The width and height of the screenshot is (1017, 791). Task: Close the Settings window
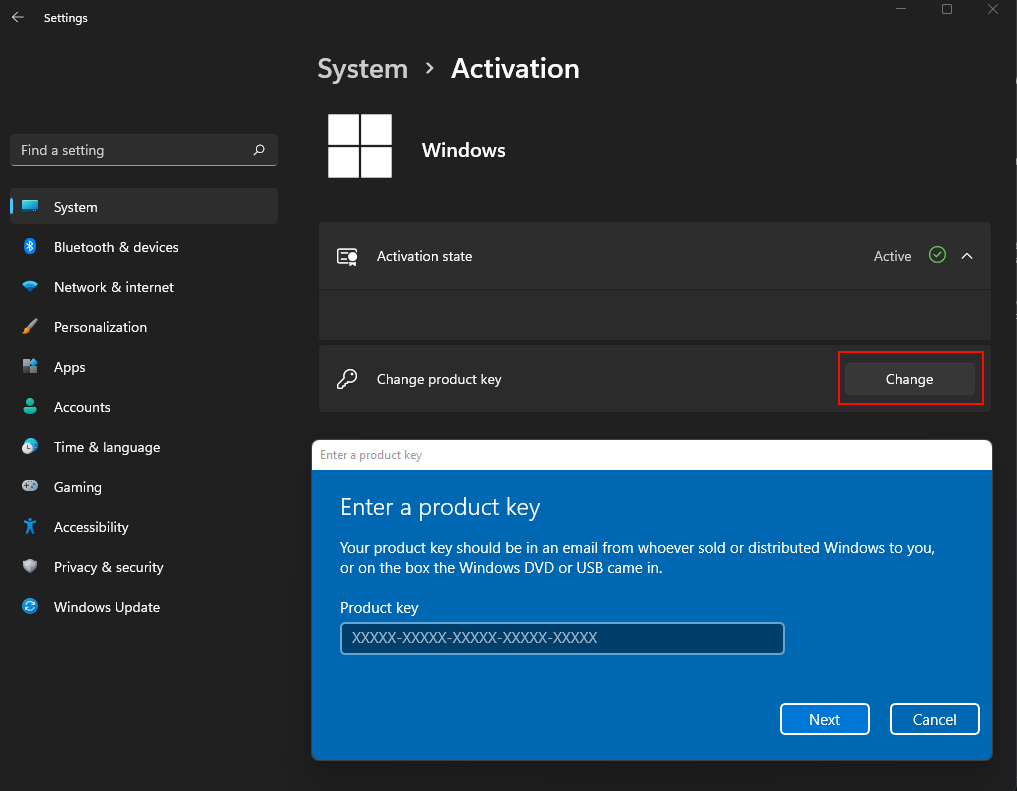(x=992, y=9)
